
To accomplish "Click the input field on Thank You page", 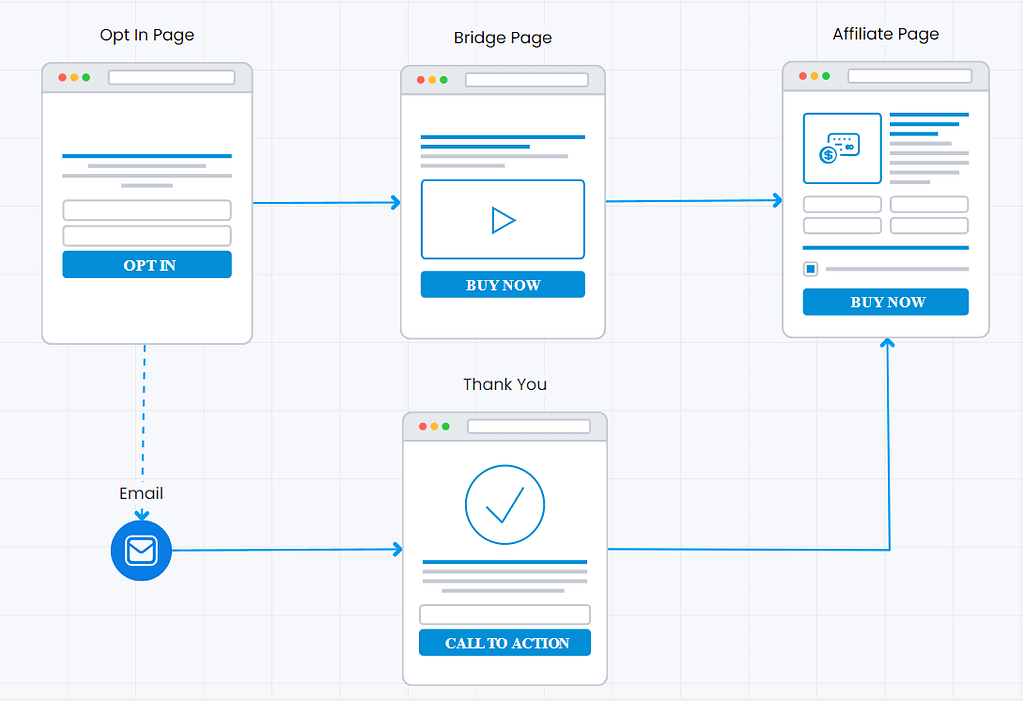I will pos(504,614).
